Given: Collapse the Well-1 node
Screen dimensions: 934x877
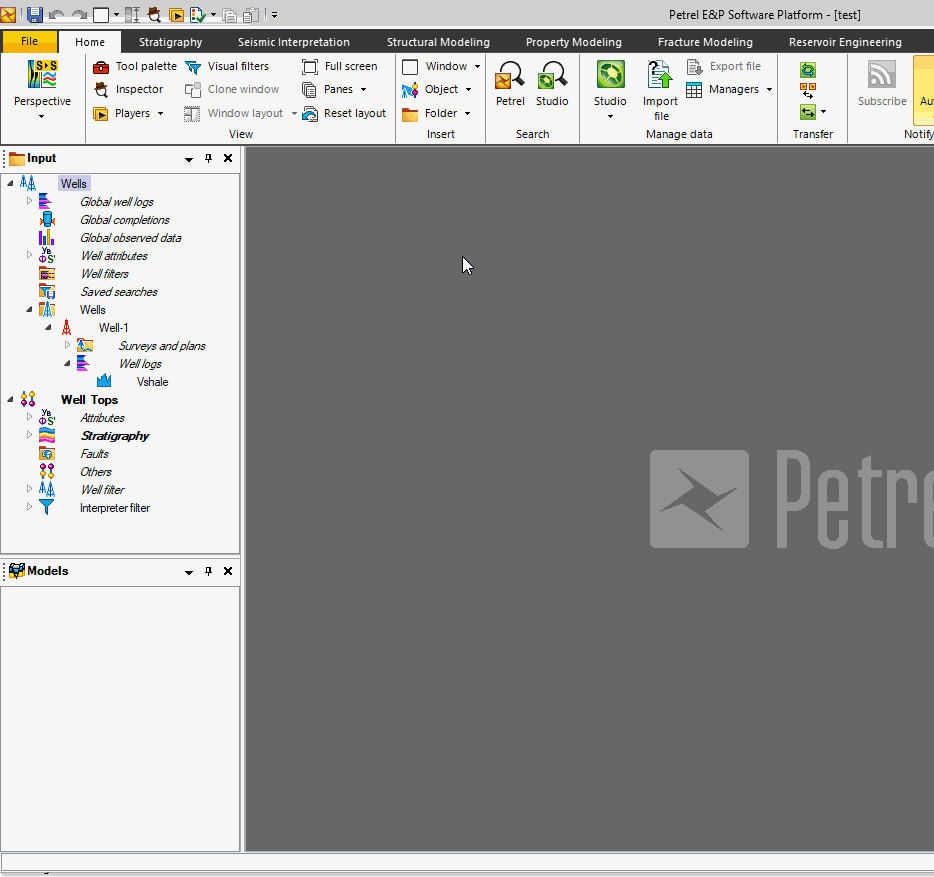Looking at the screenshot, I should tap(48, 328).
